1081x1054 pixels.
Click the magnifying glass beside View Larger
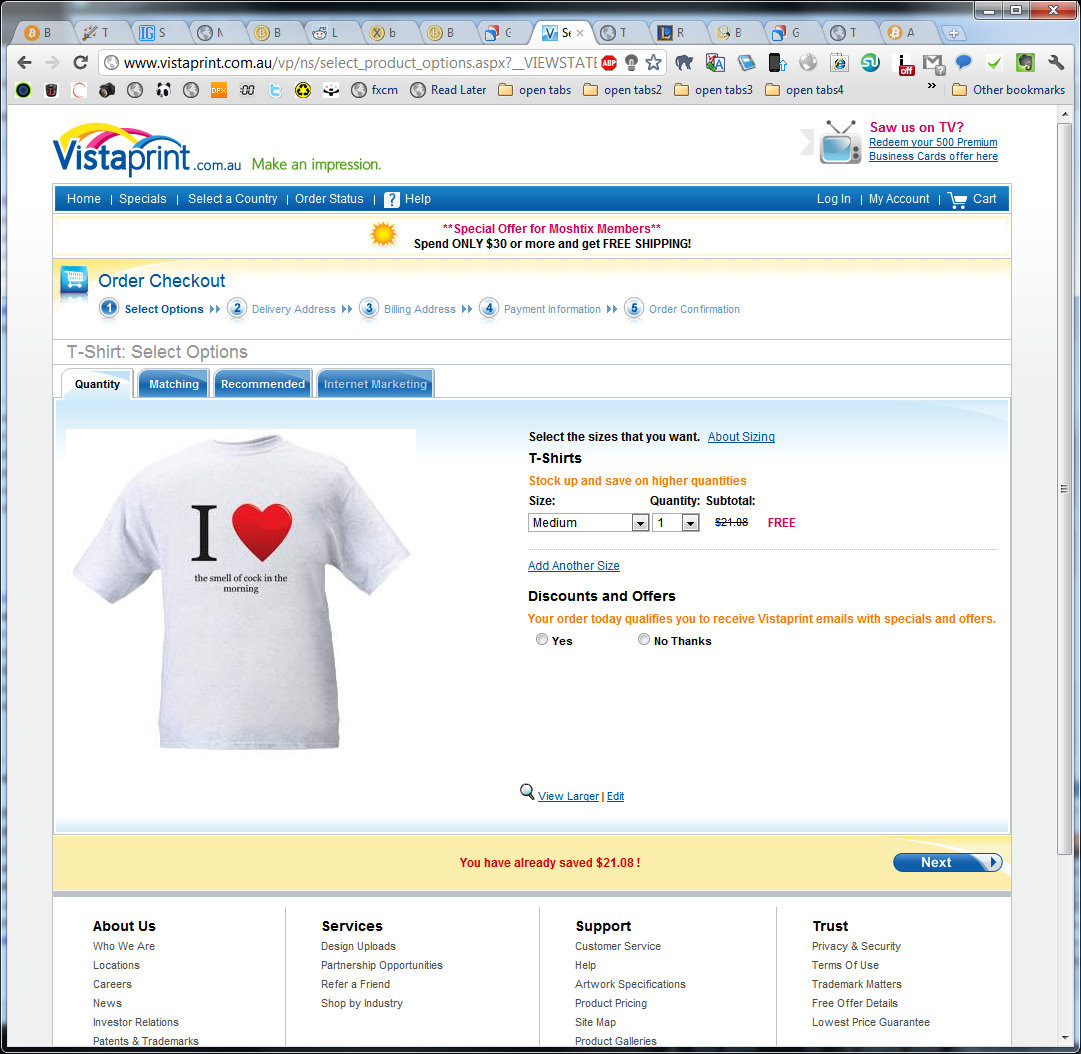(527, 792)
